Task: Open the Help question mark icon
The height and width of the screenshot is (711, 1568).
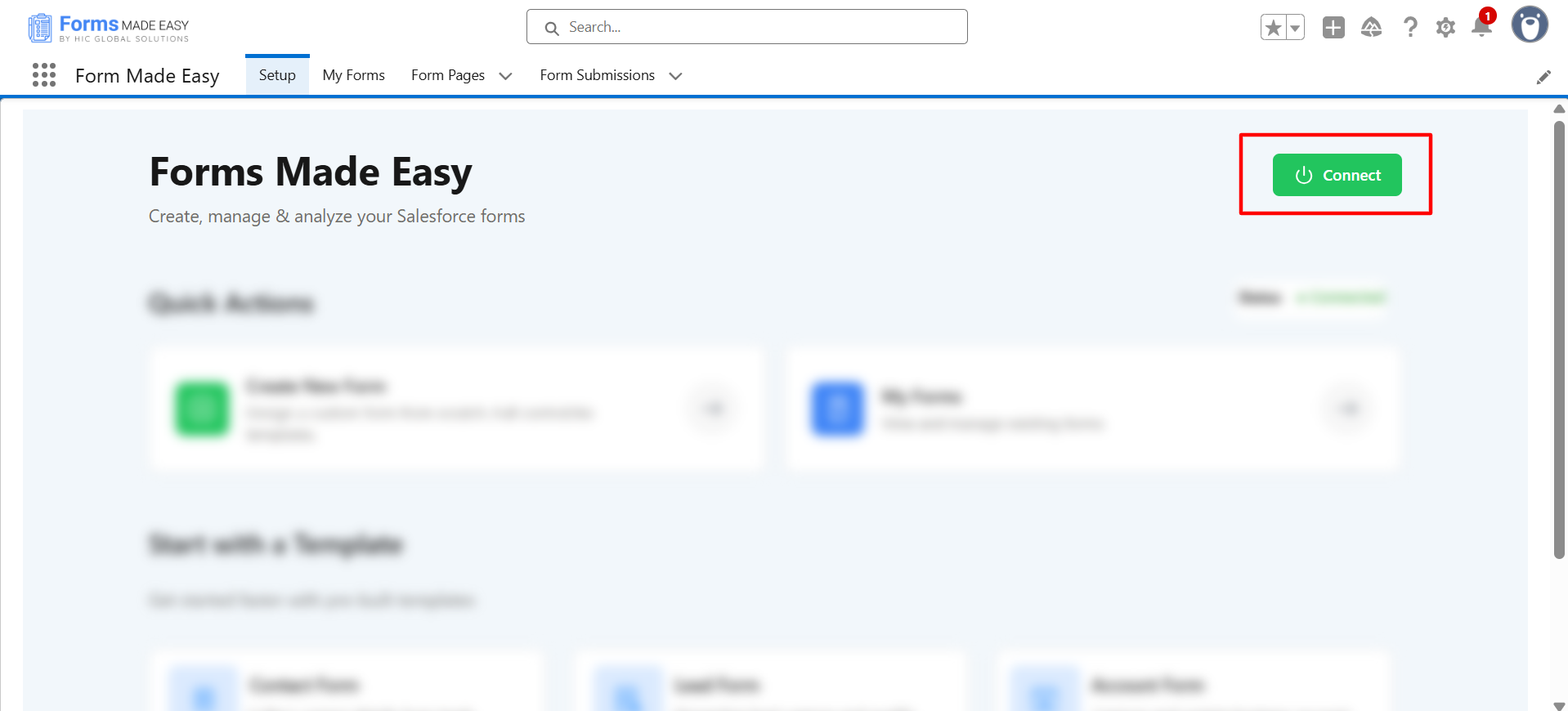Action: pos(1410,28)
